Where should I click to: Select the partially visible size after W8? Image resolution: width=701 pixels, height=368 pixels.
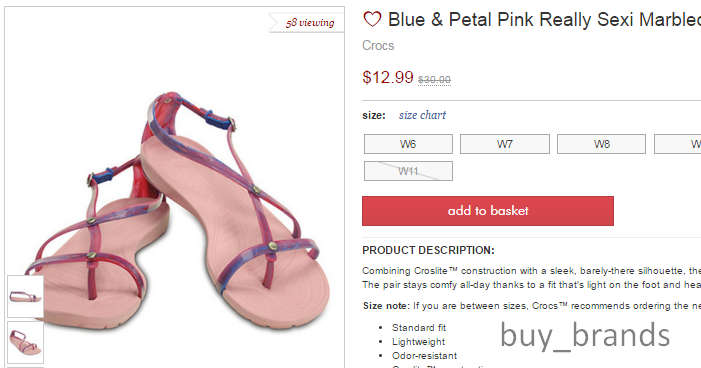678,144
